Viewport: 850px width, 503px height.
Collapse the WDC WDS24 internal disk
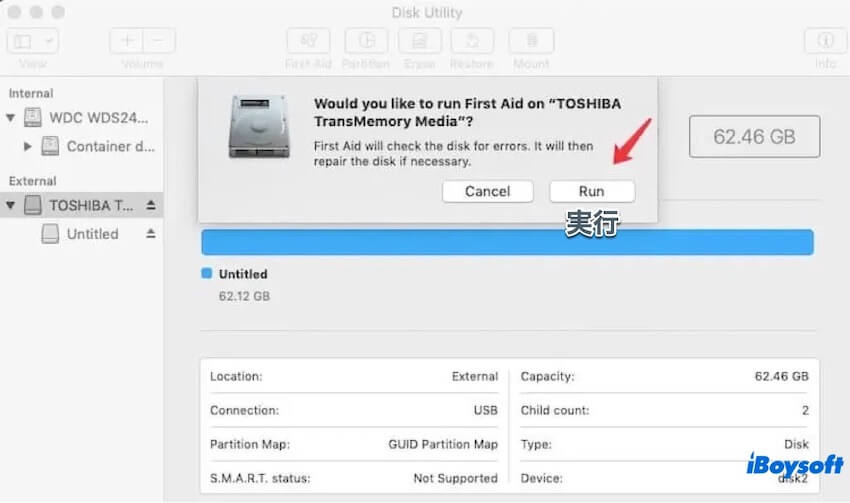[x=11, y=118]
